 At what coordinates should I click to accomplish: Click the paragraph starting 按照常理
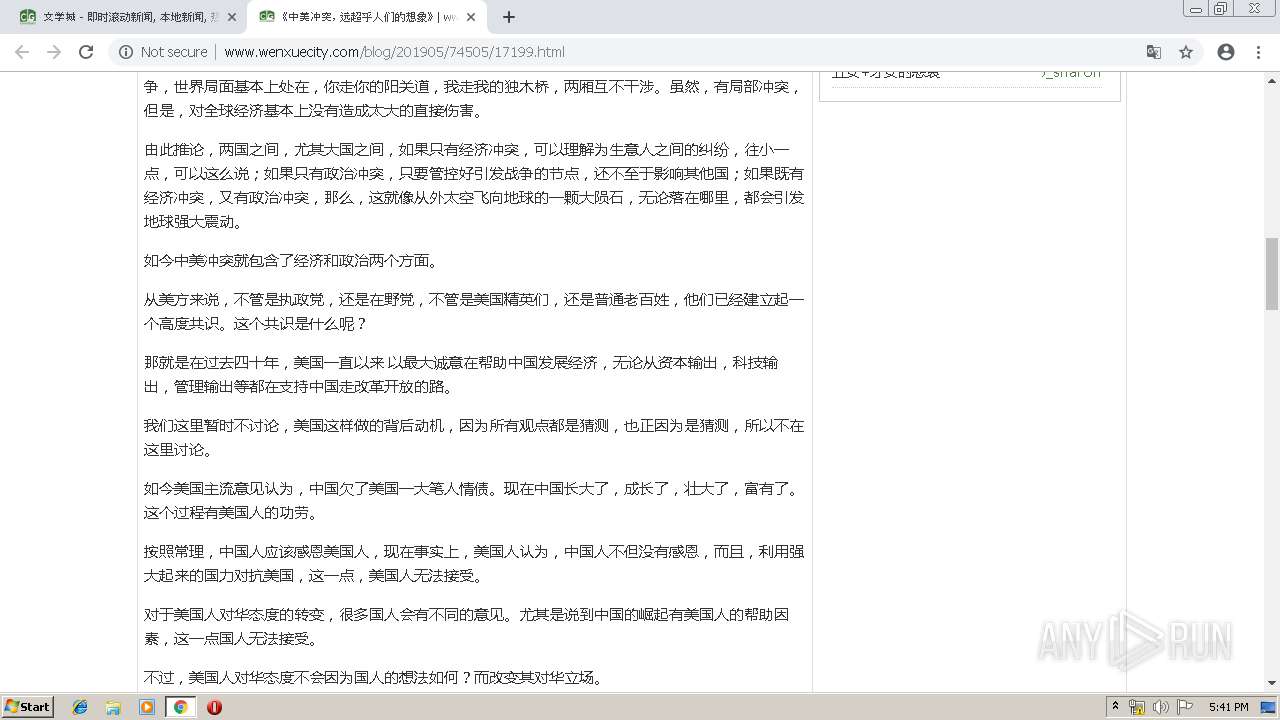click(474, 564)
